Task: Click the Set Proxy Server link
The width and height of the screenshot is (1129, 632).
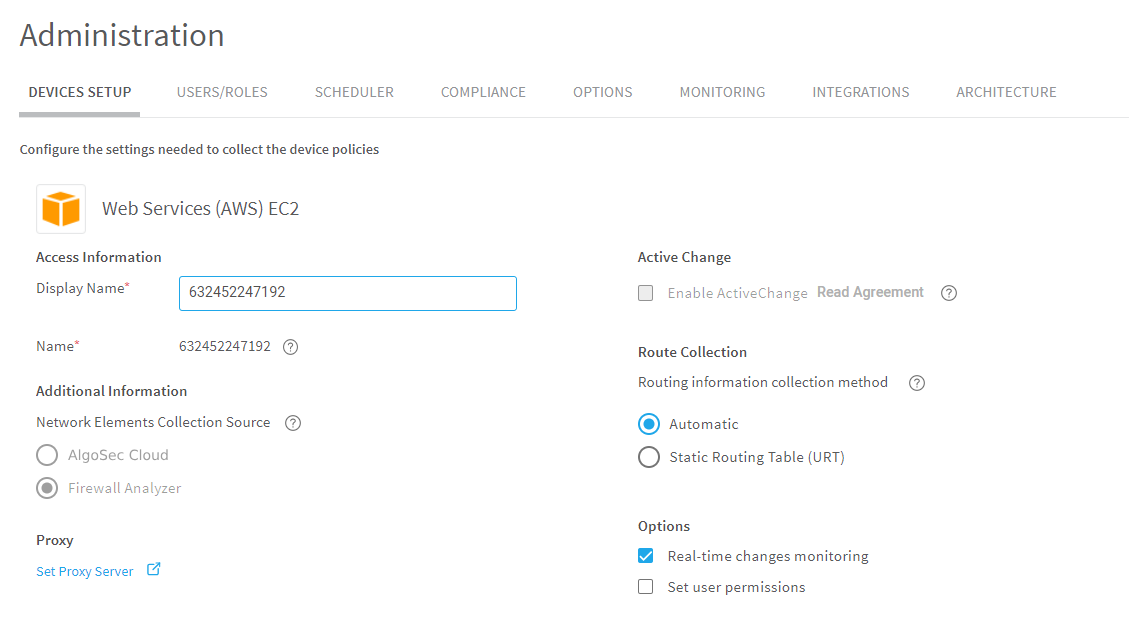Action: point(85,572)
